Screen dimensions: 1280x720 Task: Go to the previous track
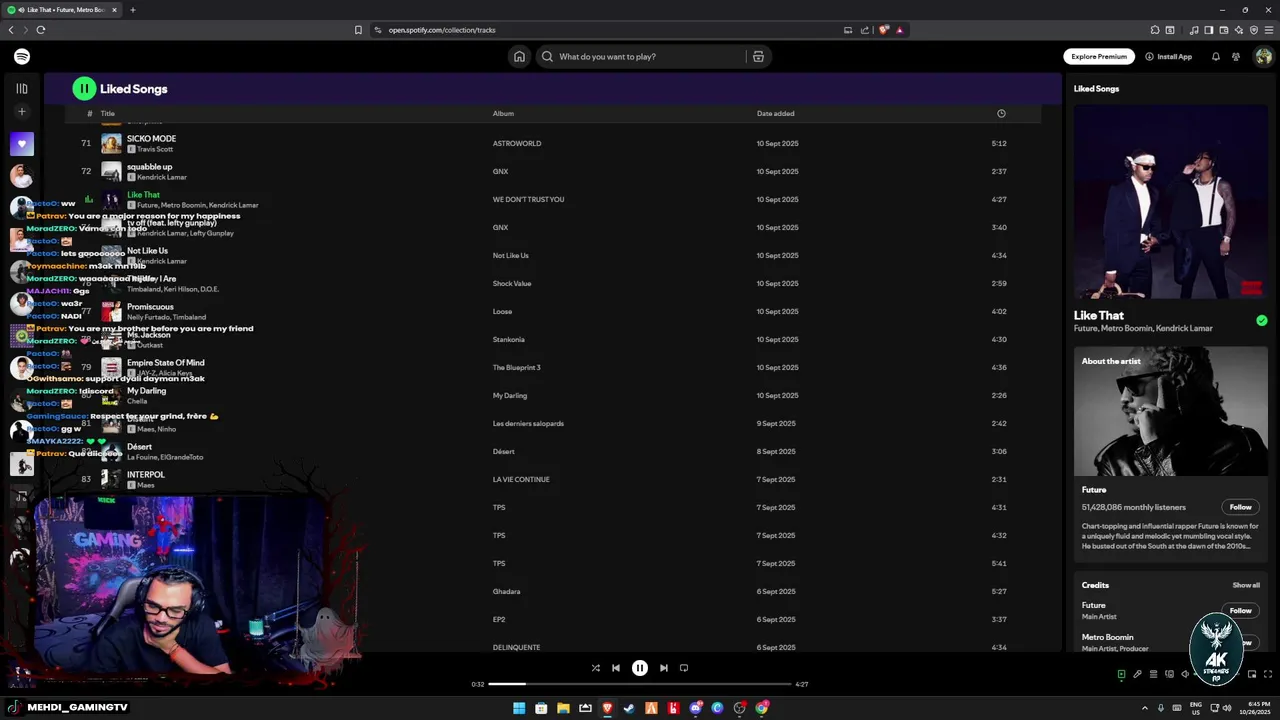click(x=616, y=668)
